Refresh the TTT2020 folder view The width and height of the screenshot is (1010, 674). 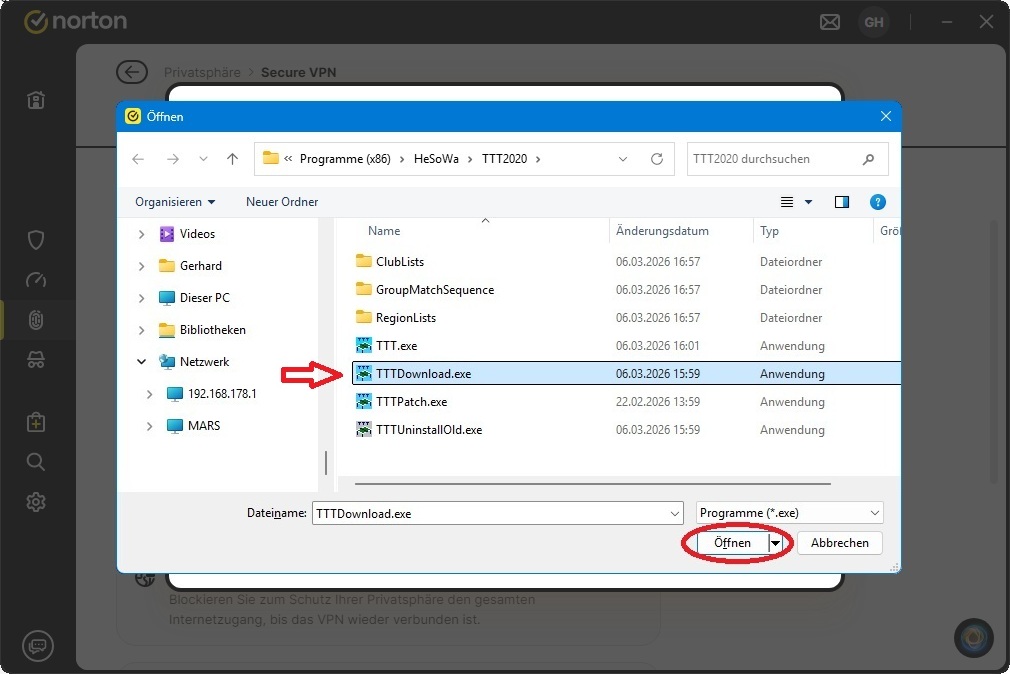(x=656, y=159)
